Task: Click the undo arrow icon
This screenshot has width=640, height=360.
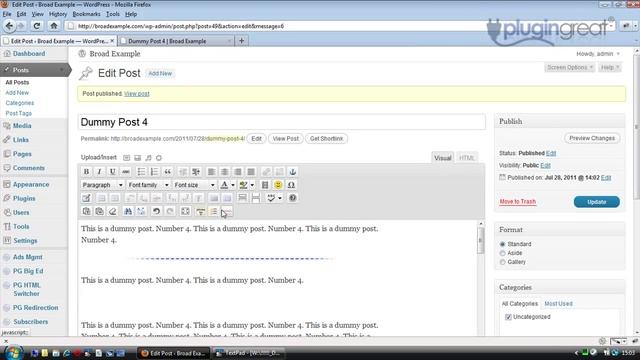Action: pyautogui.click(x=156, y=211)
